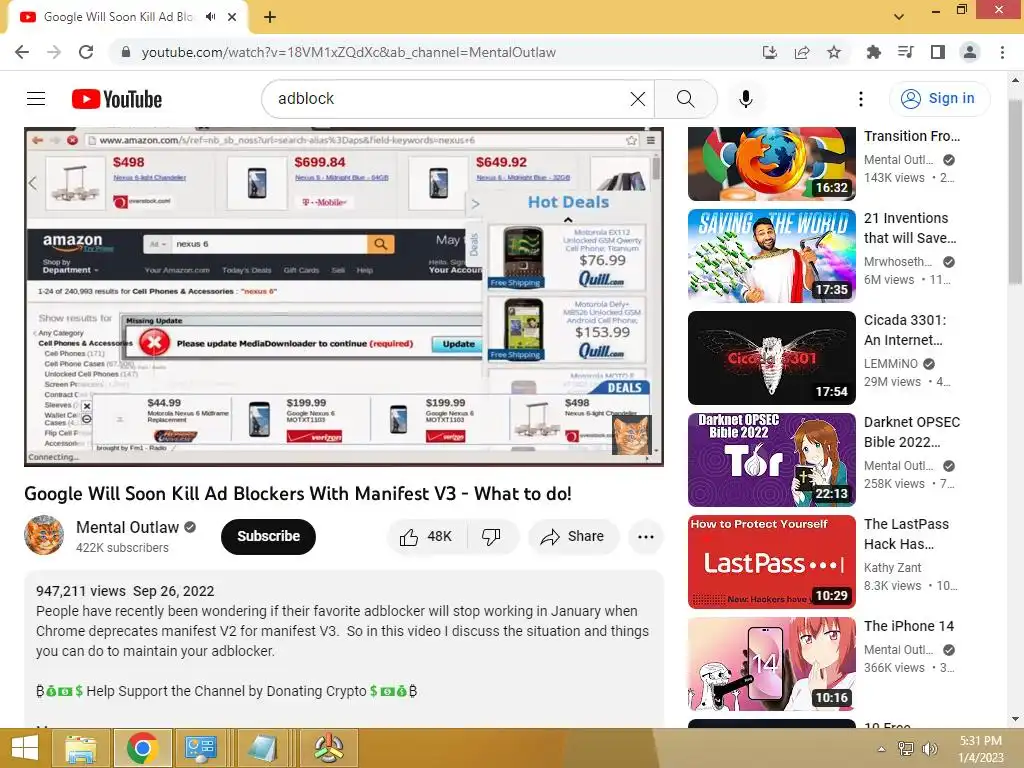Open 21 Inventions that will Save thumbnail
1024x768 pixels.
pyautogui.click(x=772, y=255)
